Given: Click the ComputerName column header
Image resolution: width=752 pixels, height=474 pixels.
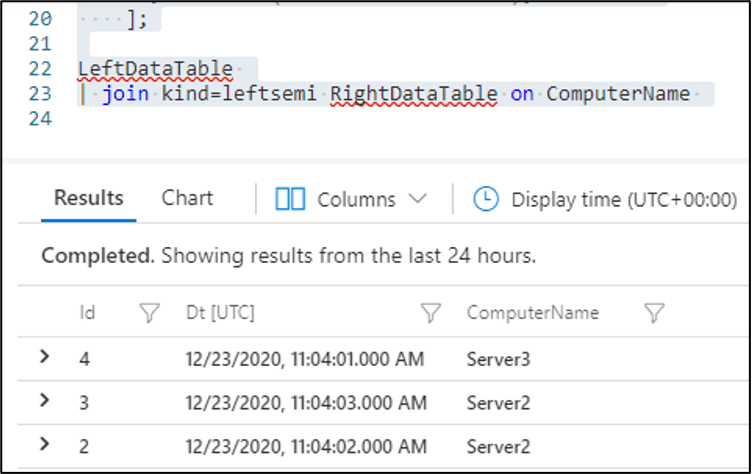Looking at the screenshot, I should (533, 313).
